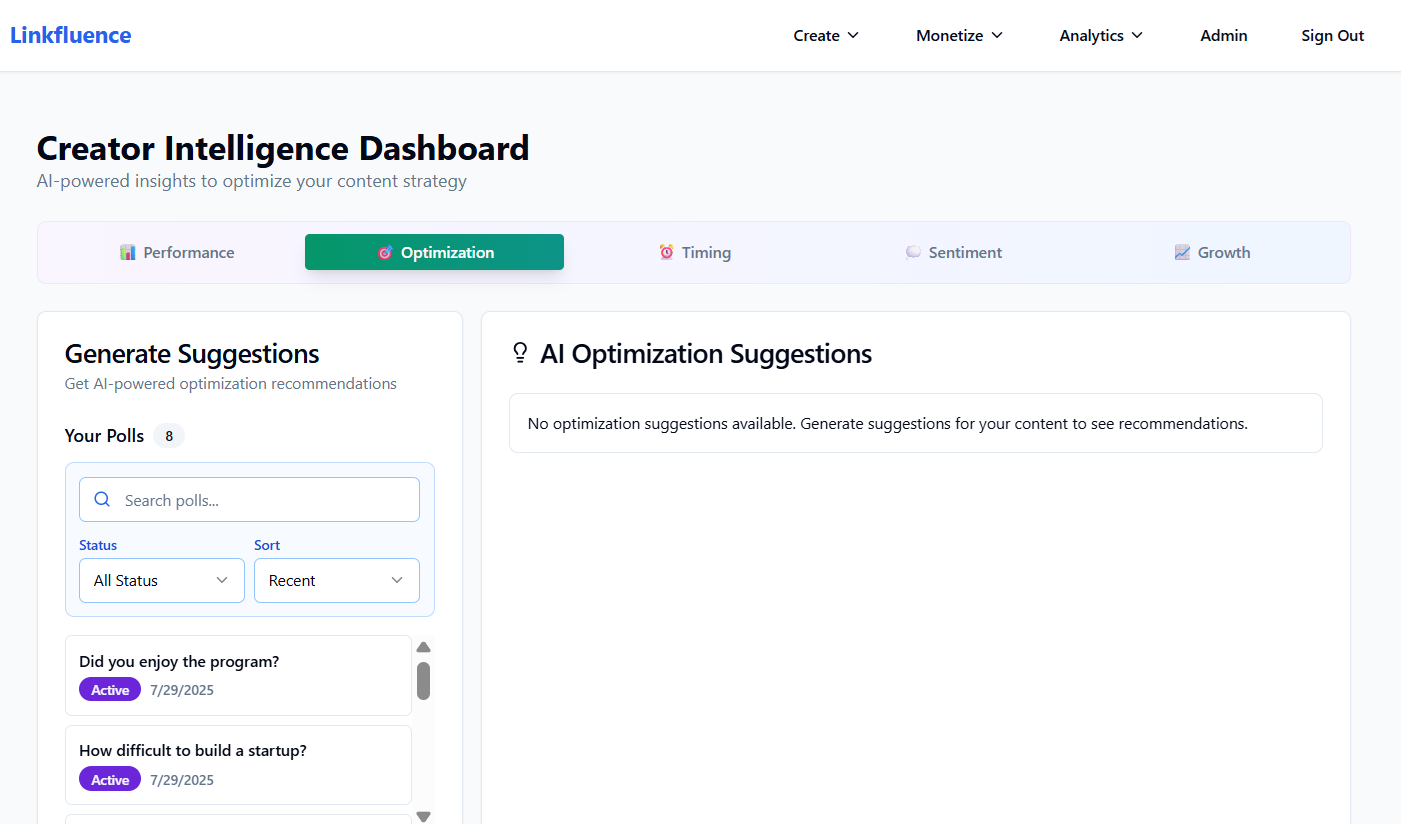Open the Analytics dropdown menu
The height and width of the screenshot is (824, 1401).
[1101, 36]
